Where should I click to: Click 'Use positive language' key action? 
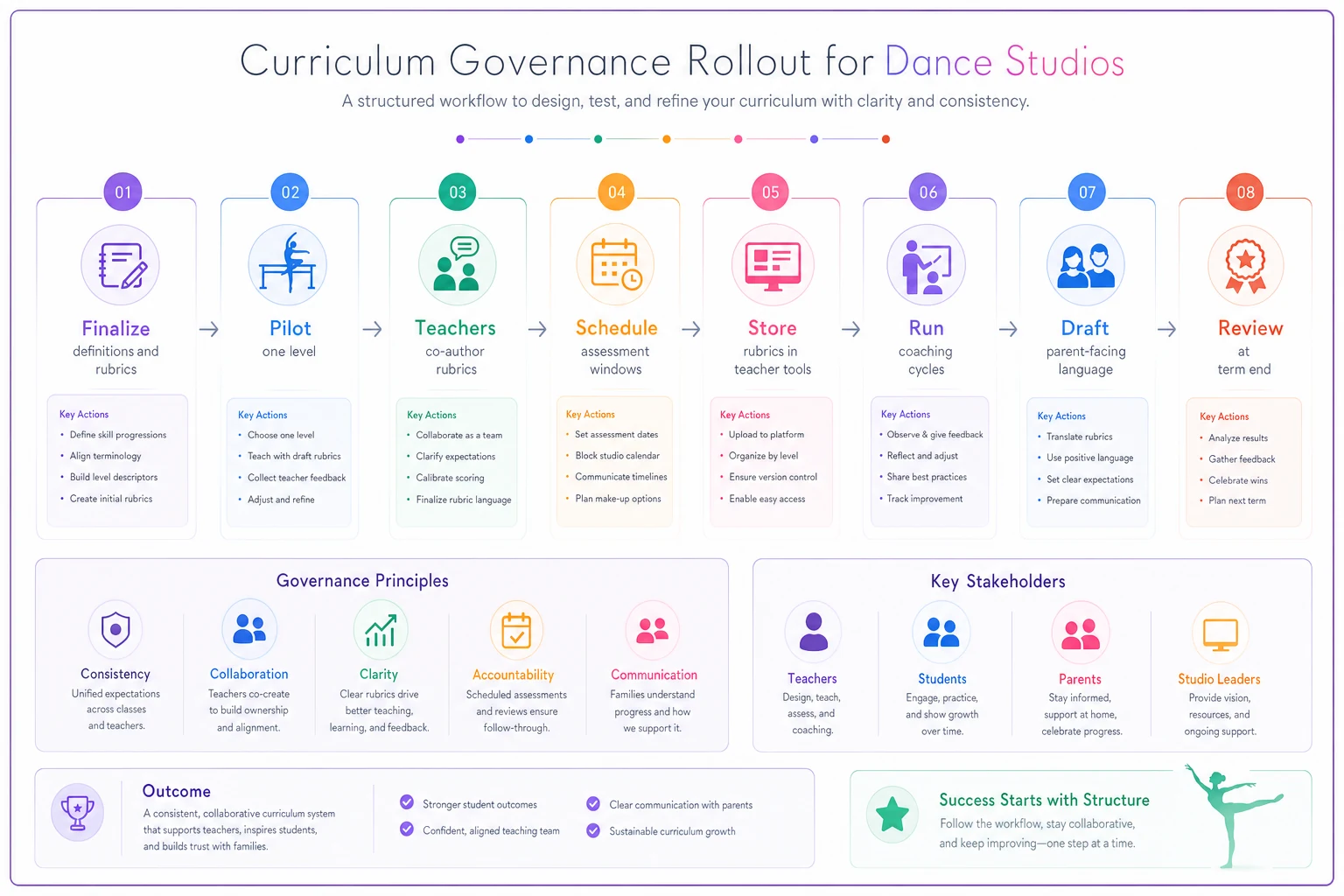tap(1089, 458)
